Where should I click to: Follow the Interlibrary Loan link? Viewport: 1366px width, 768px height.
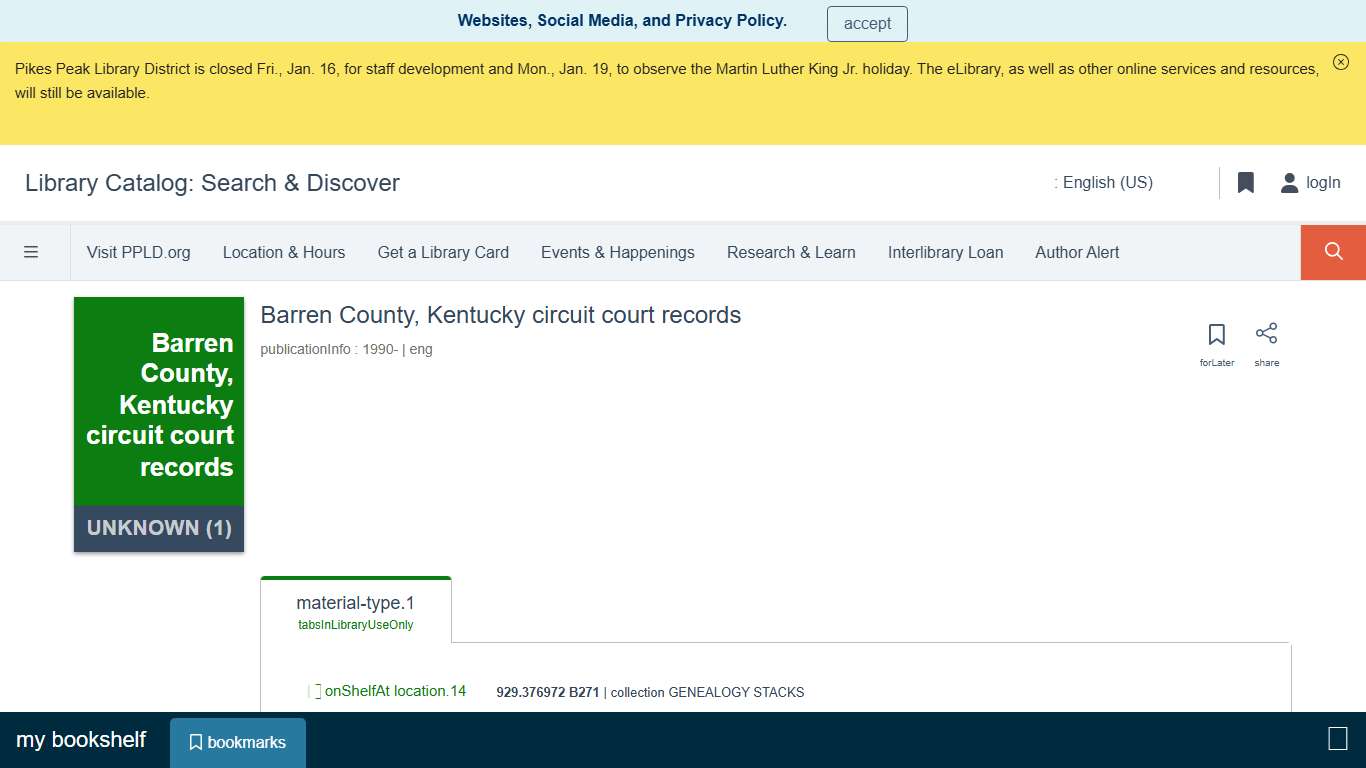tap(945, 252)
